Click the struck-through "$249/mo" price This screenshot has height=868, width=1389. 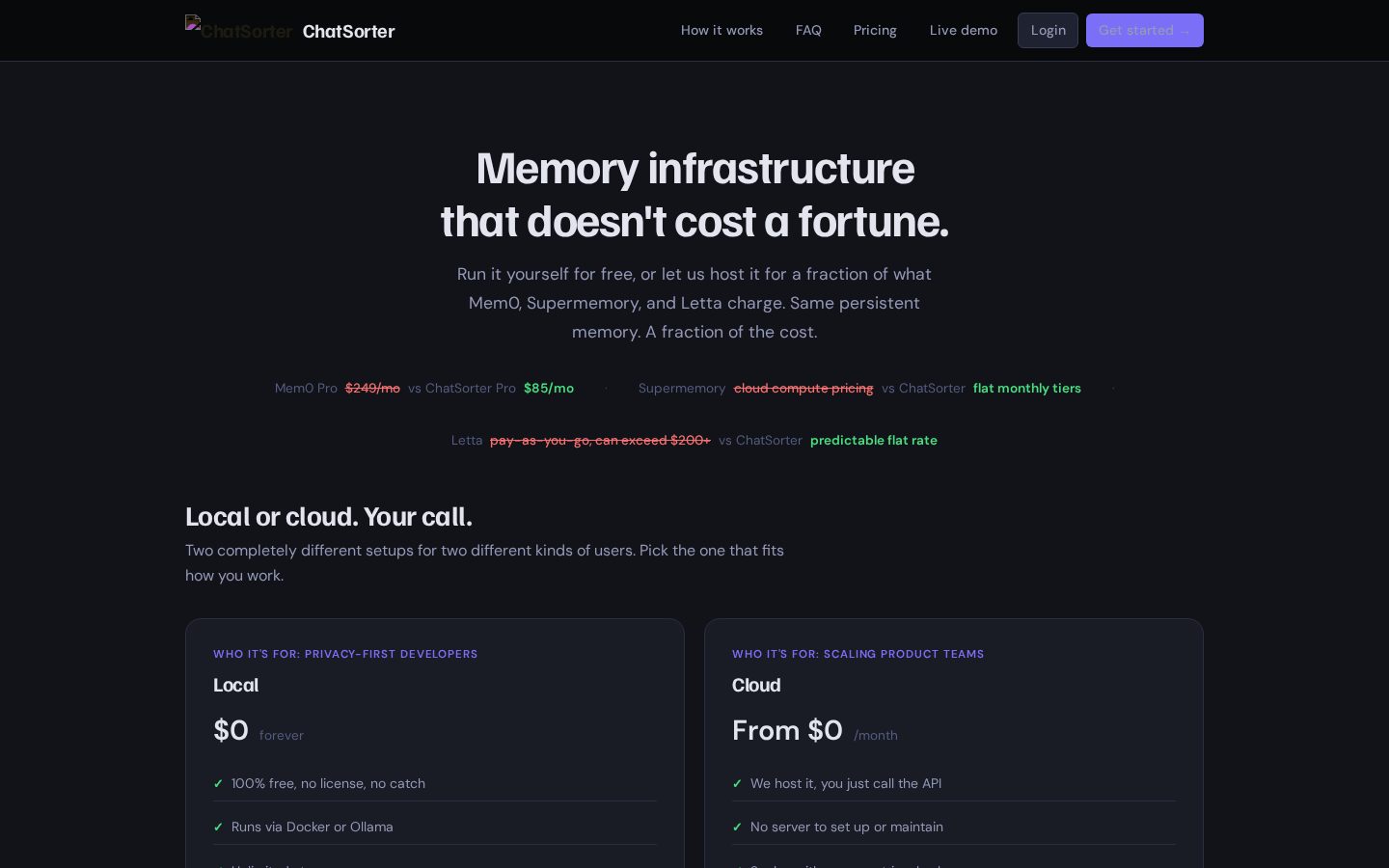(372, 388)
